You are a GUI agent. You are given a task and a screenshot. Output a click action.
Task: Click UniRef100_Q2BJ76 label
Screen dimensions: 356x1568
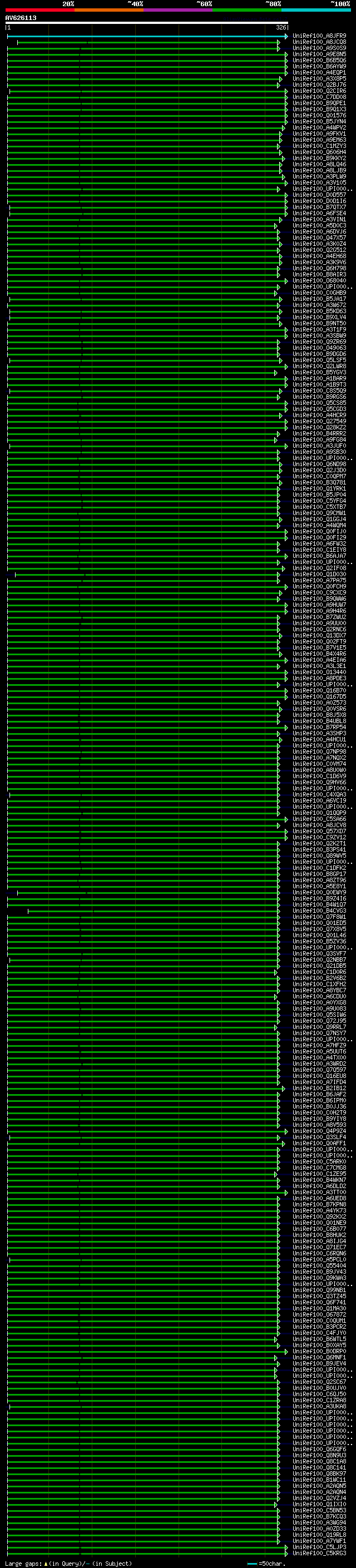click(x=319, y=85)
